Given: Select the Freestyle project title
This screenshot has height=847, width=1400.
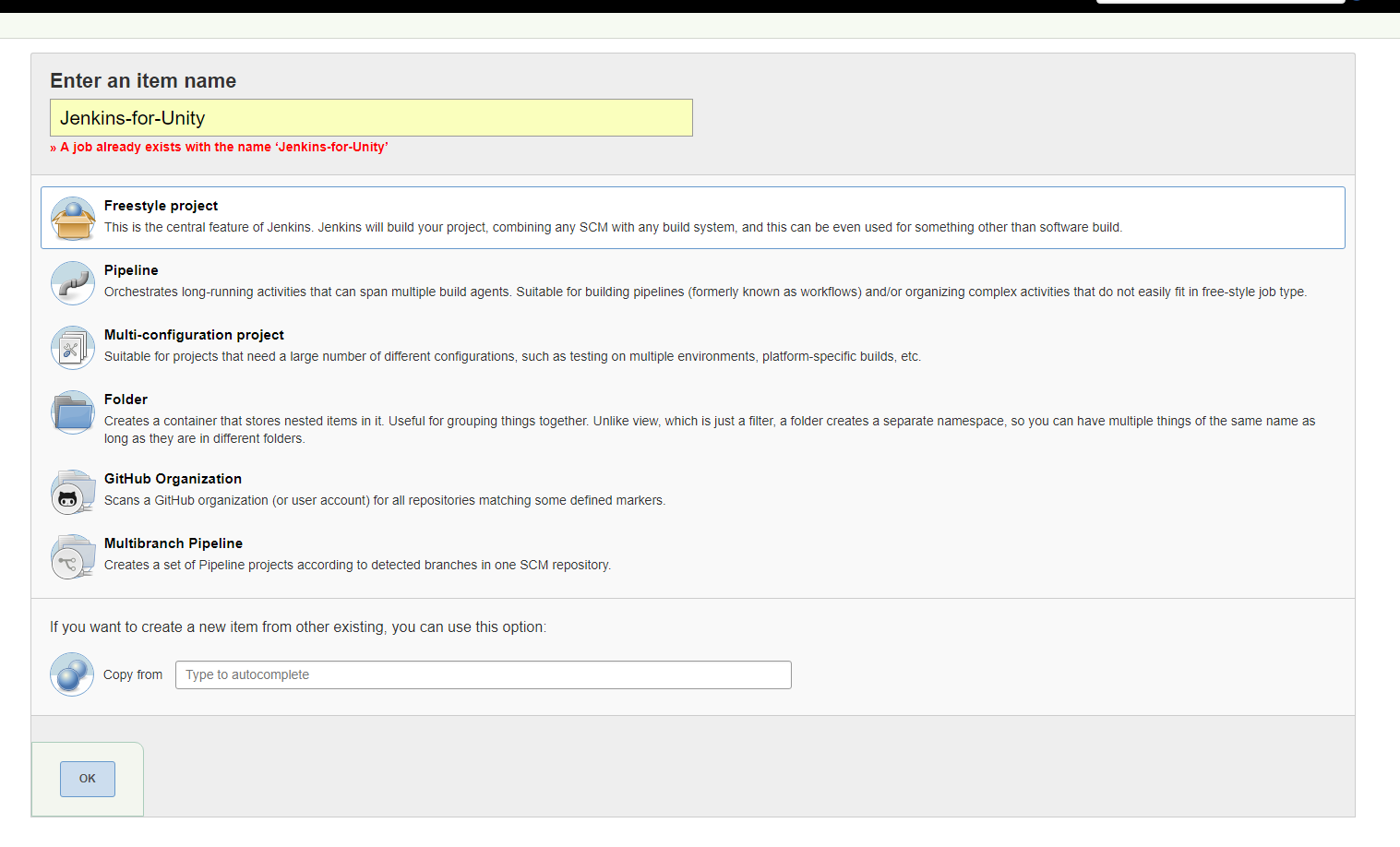Looking at the screenshot, I should [161, 206].
